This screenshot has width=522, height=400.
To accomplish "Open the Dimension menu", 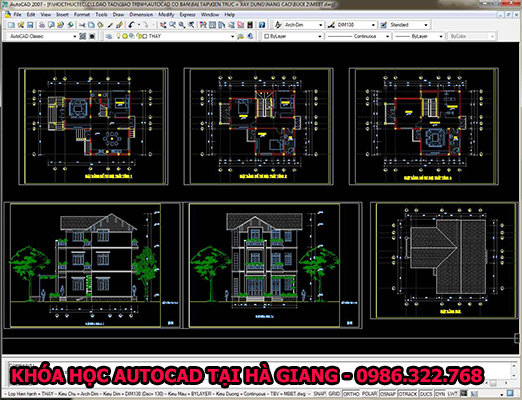I will (x=141, y=15).
